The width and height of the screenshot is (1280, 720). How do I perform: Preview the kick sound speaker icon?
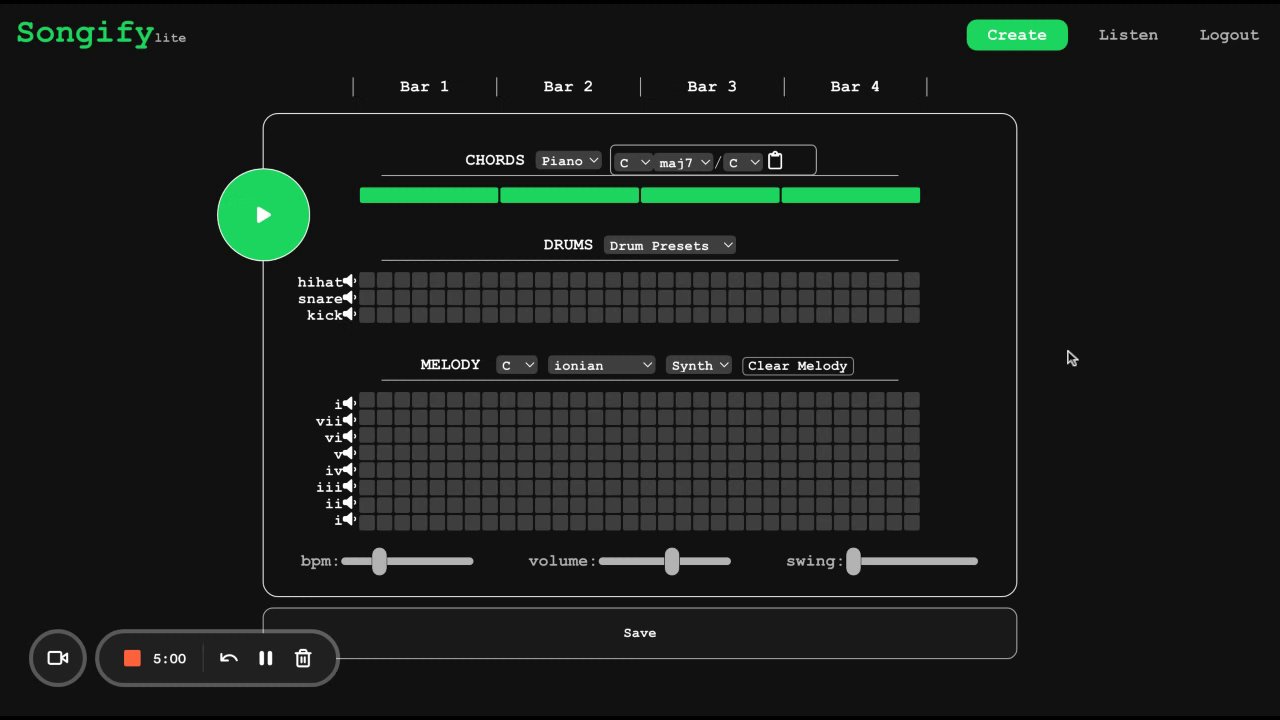pyautogui.click(x=349, y=315)
